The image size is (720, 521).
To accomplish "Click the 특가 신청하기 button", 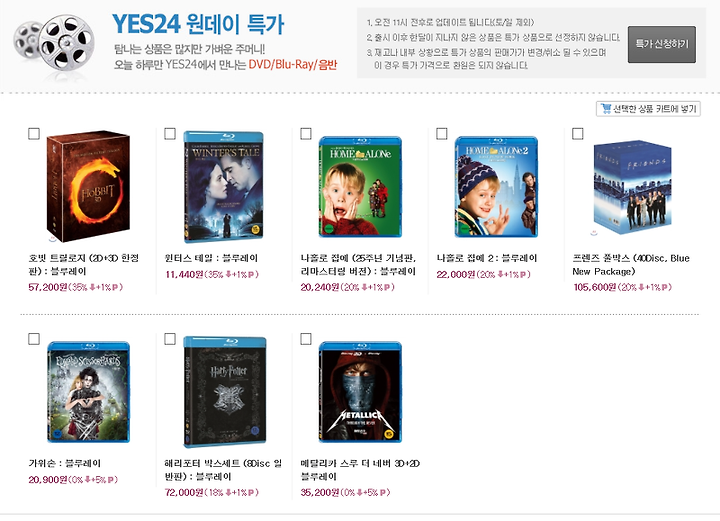I will [662, 44].
